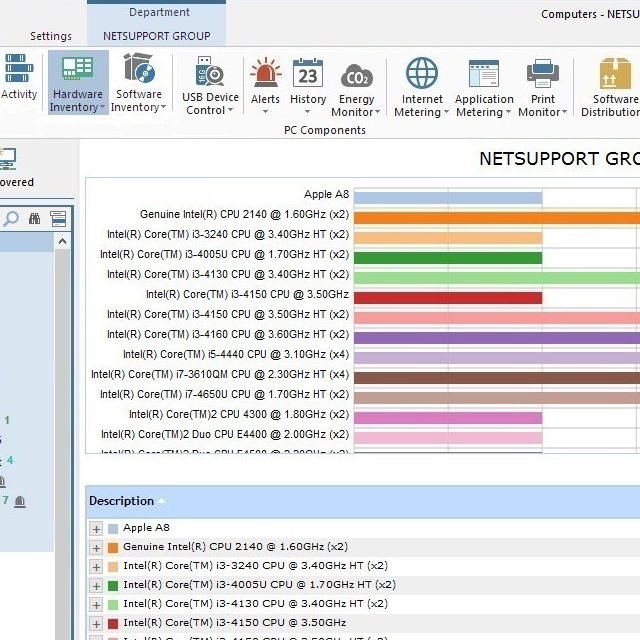Click chart label 'Intel(R) Core(TM)2 Duo CPU E4400'

[225, 434]
